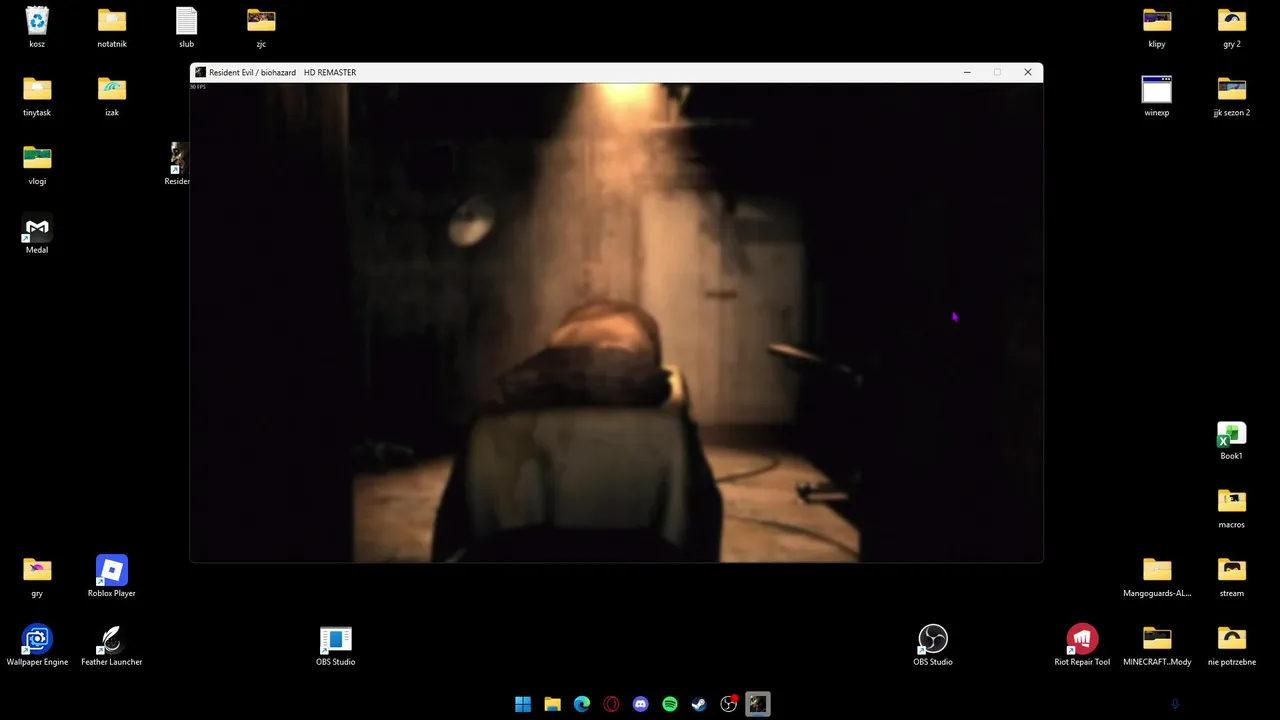Open Steam from the taskbar
Image resolution: width=1280 pixels, height=720 pixels.
pos(699,704)
